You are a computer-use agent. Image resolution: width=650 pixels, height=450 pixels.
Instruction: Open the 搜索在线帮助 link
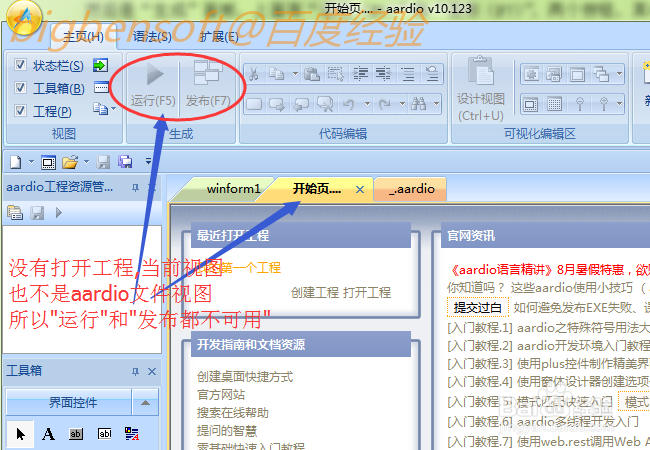click(233, 413)
